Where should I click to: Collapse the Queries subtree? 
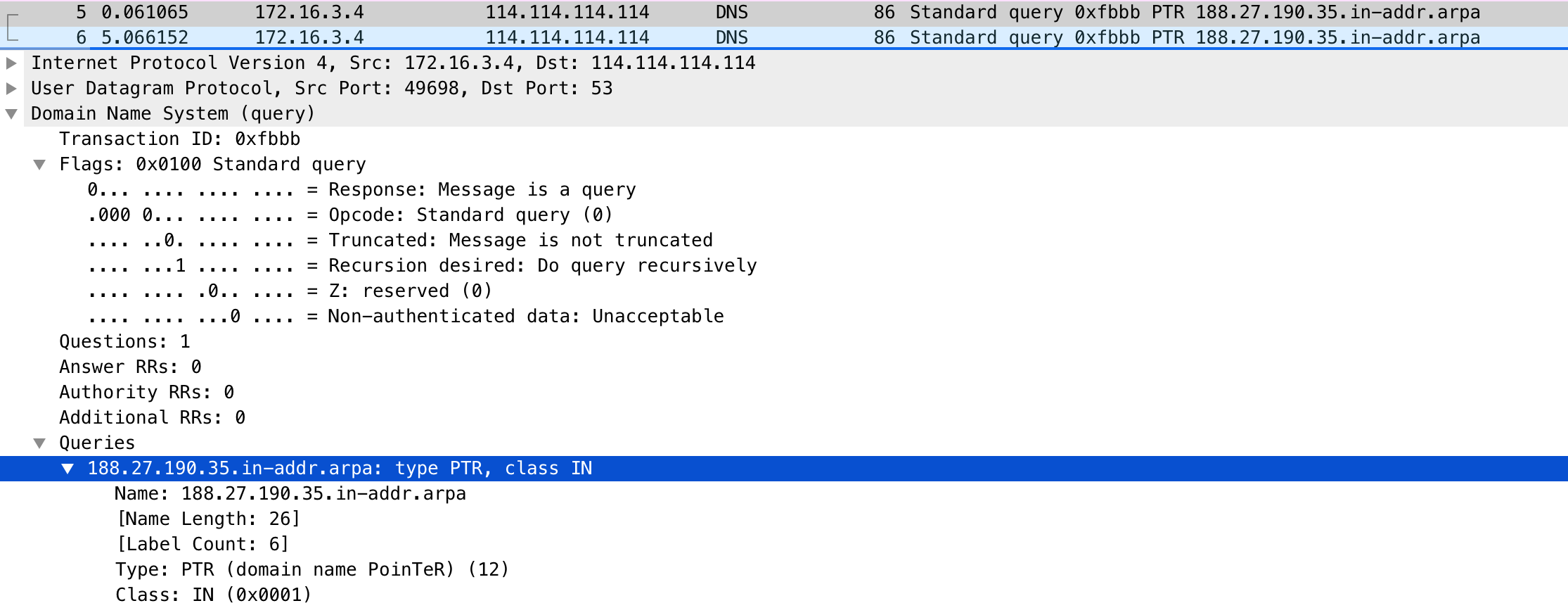[x=39, y=443]
